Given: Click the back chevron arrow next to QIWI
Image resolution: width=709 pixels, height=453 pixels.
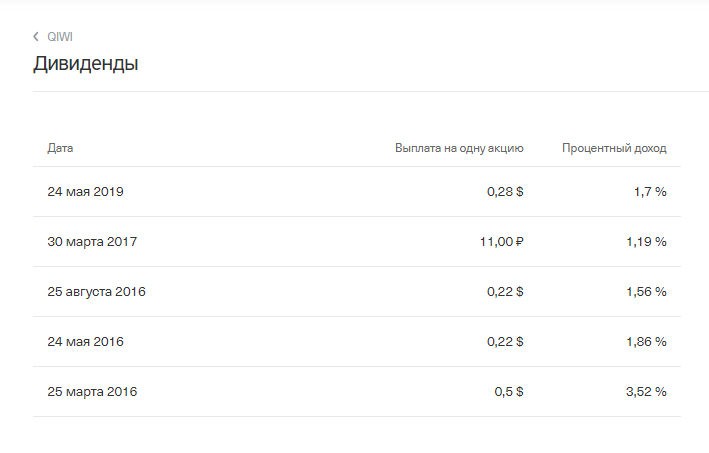Looking at the screenshot, I should point(36,37).
